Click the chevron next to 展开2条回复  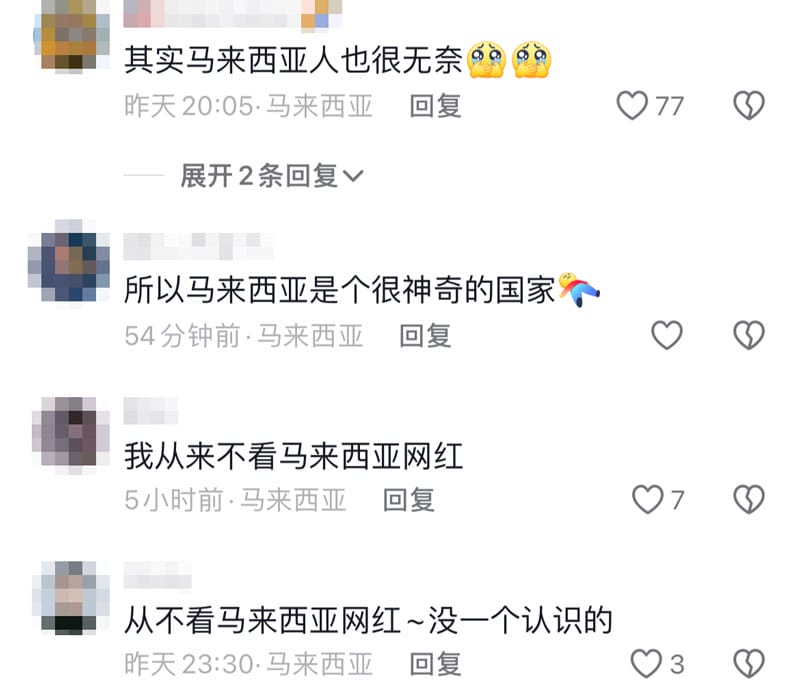[353, 177]
